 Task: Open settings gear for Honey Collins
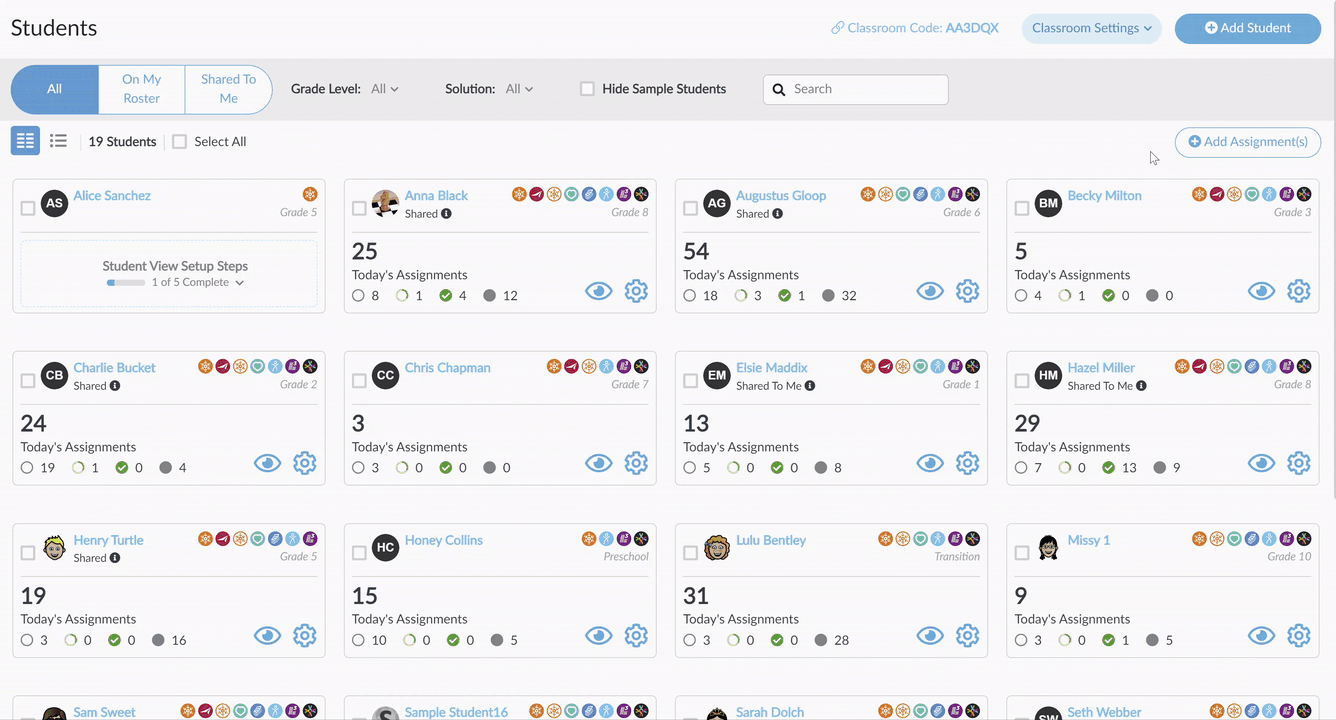(636, 635)
